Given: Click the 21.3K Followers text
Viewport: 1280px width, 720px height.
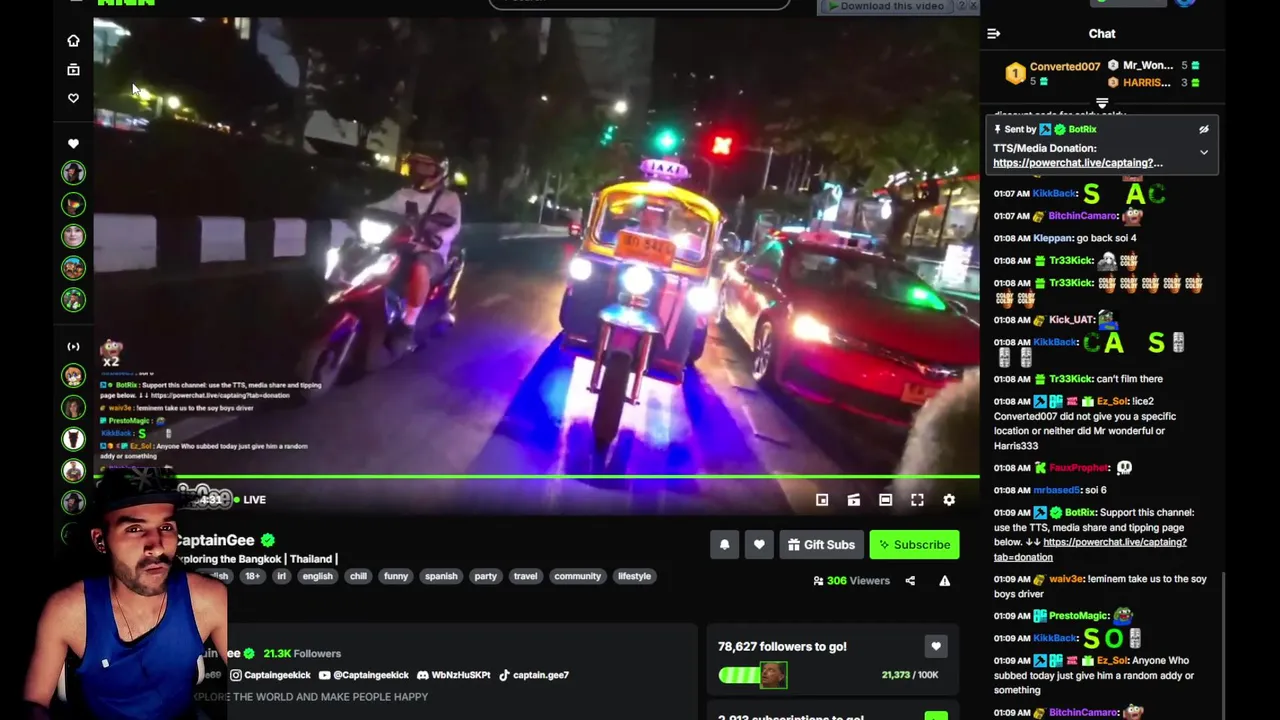Looking at the screenshot, I should [x=302, y=654].
